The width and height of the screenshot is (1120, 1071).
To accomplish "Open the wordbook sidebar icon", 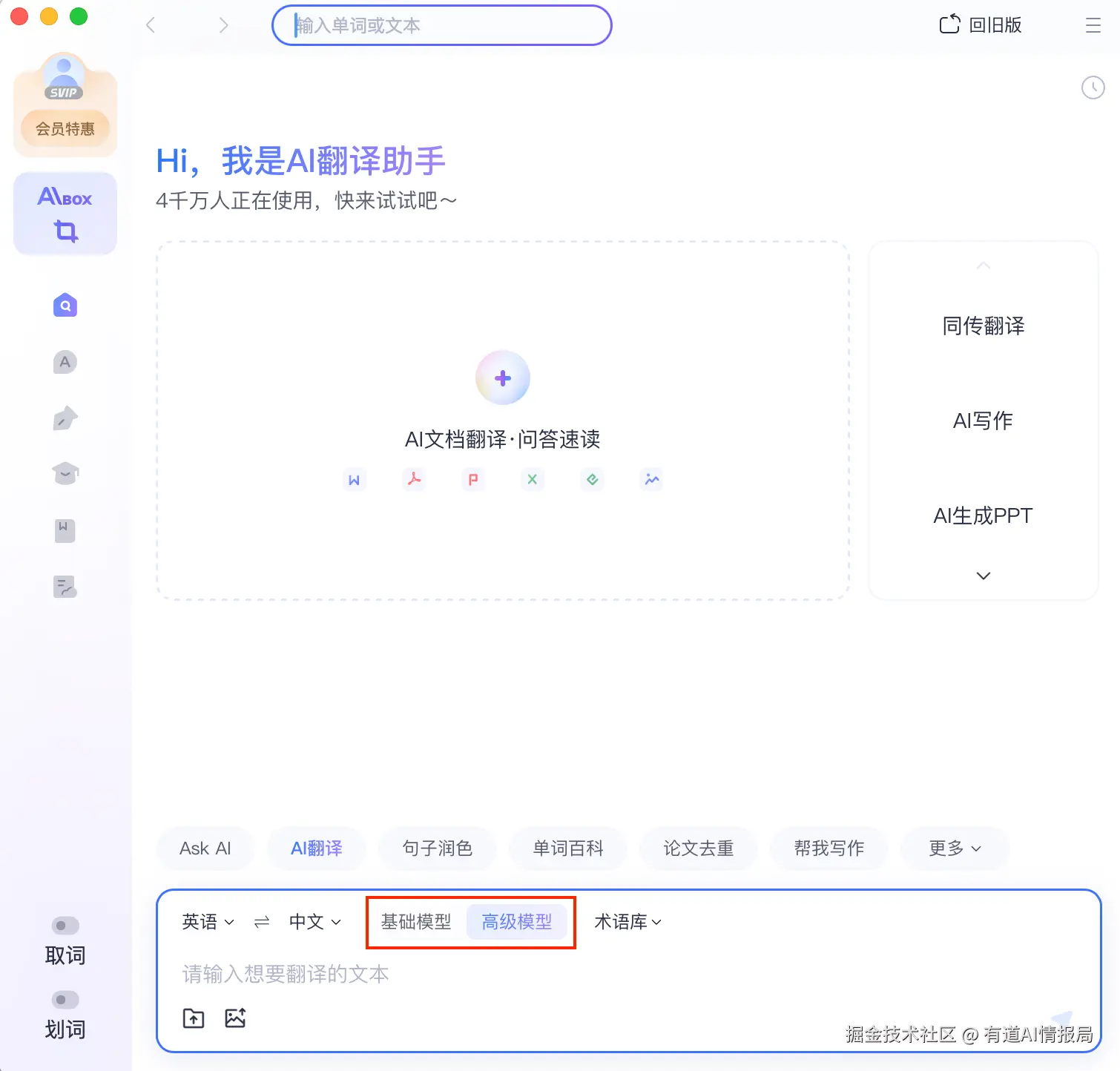I will click(65, 530).
